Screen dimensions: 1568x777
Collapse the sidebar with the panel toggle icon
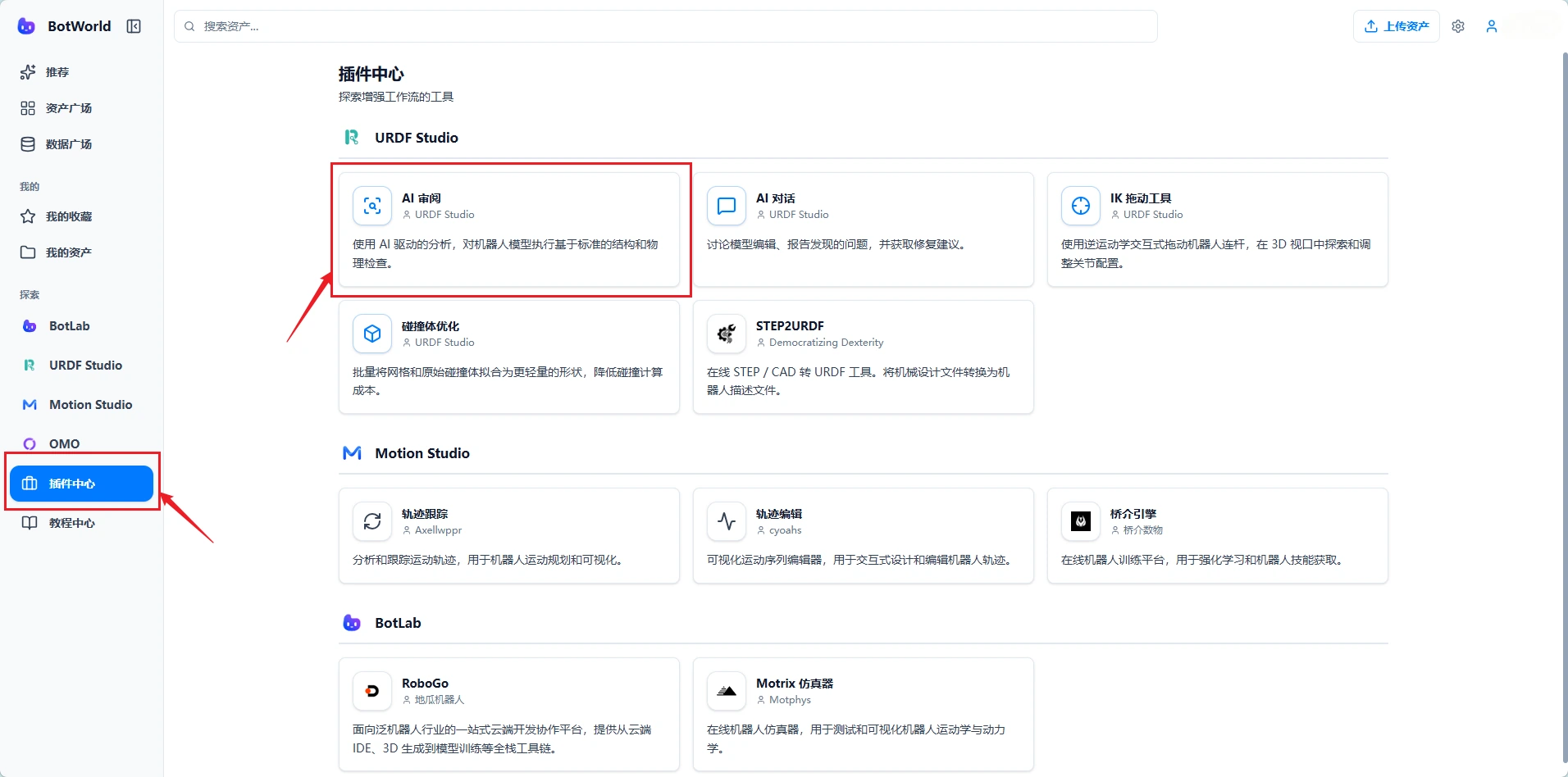(134, 26)
